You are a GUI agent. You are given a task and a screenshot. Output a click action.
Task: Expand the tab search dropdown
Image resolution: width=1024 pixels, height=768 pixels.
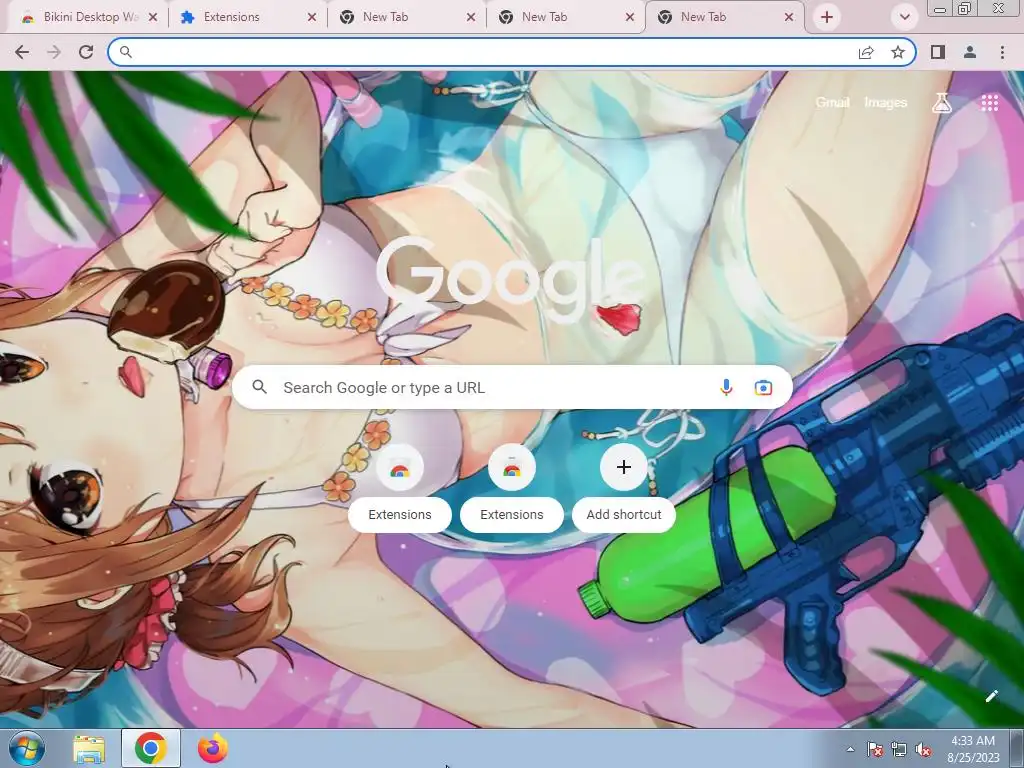904,17
